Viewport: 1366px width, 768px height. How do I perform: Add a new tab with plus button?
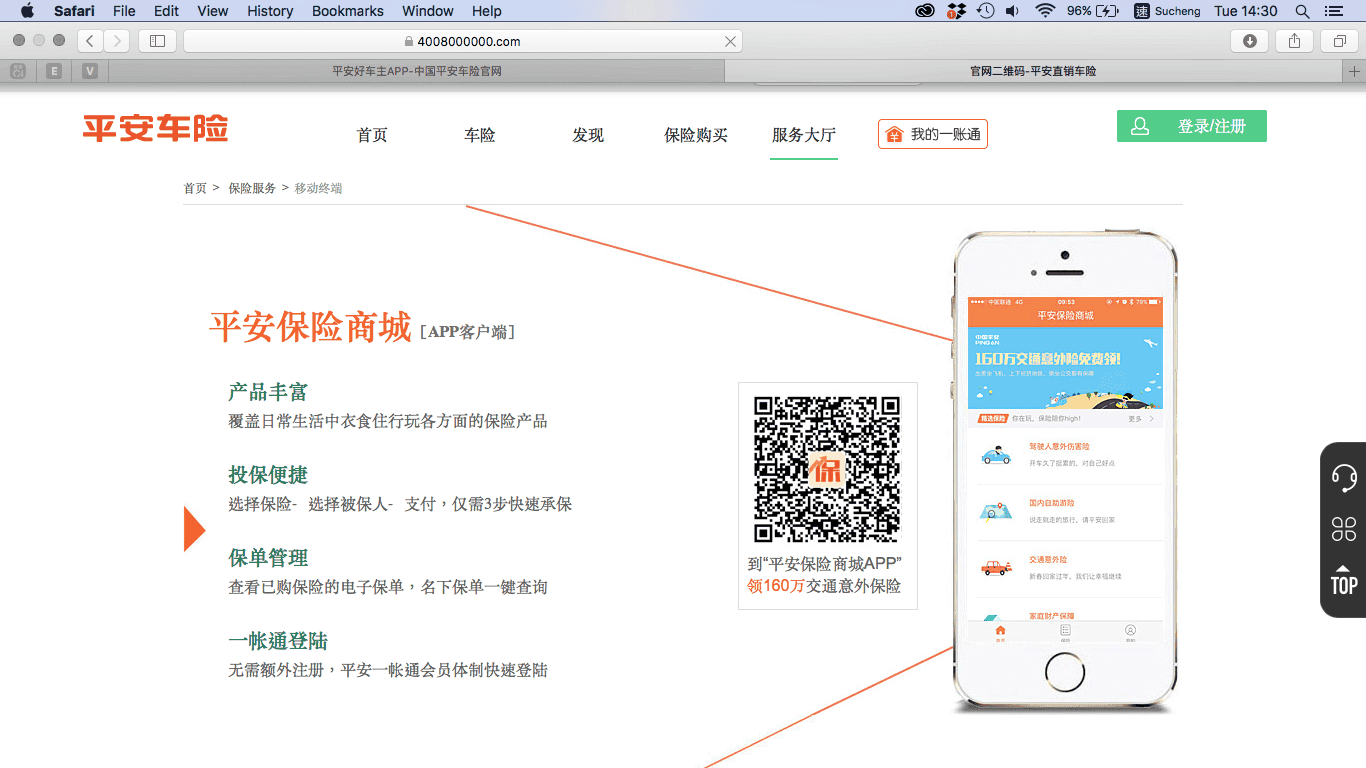[1355, 71]
